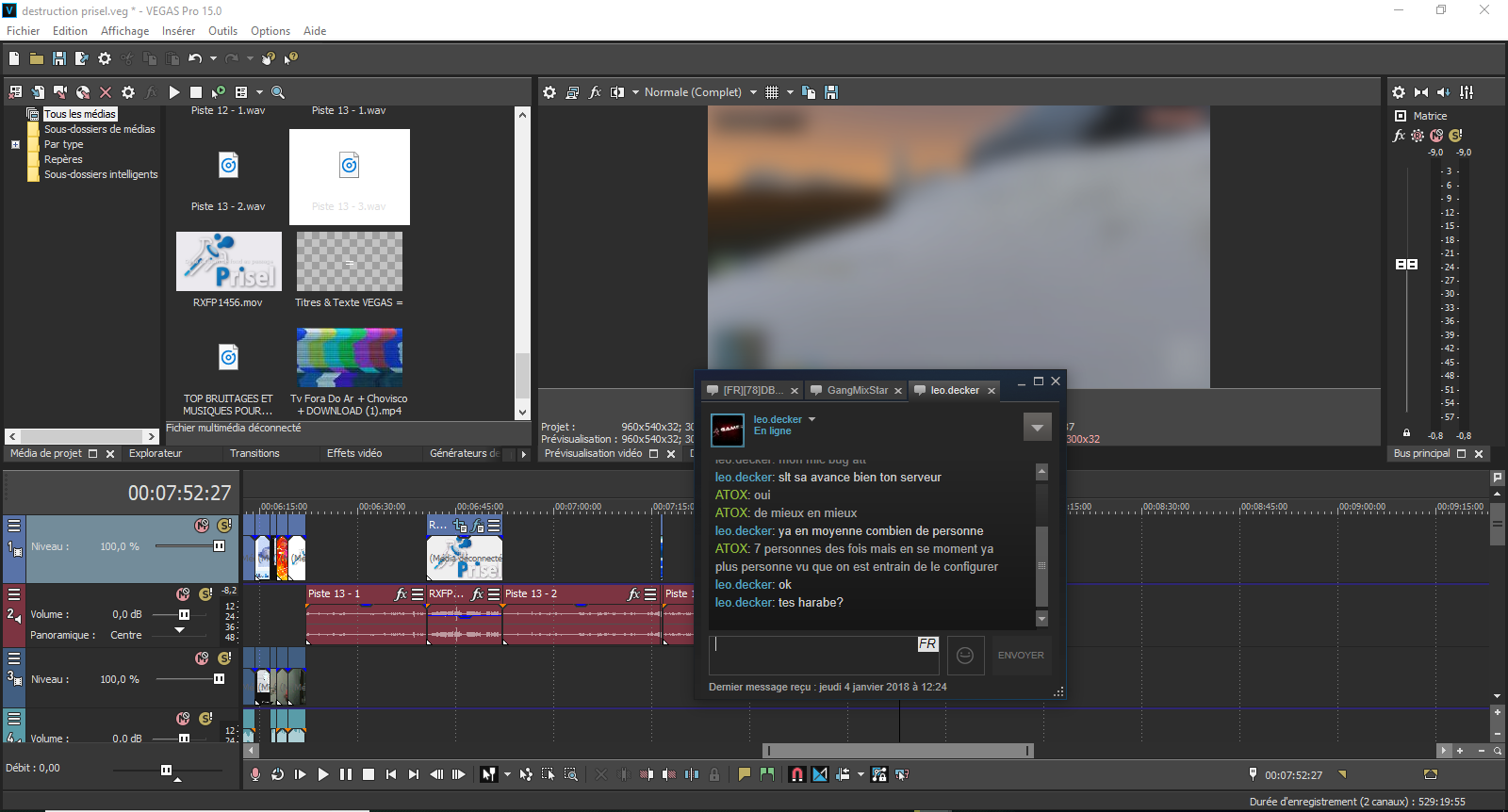Save the project with the floppy disk icon
This screenshot has height=812, width=1508.
[59, 58]
